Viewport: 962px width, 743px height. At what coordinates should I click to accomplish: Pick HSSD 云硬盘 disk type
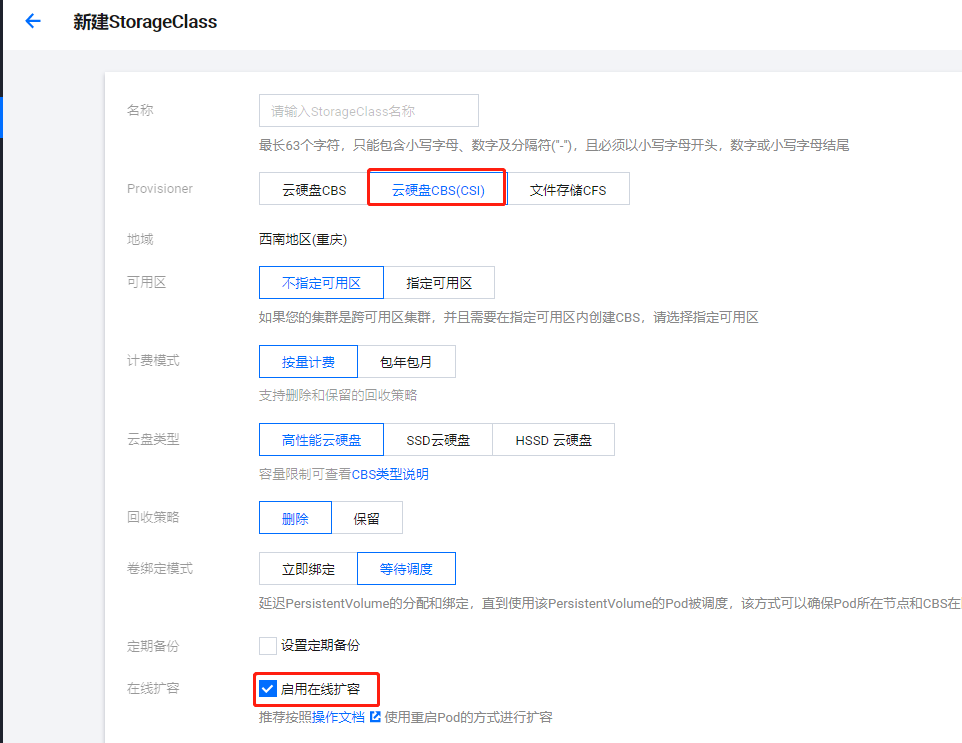tap(553, 440)
